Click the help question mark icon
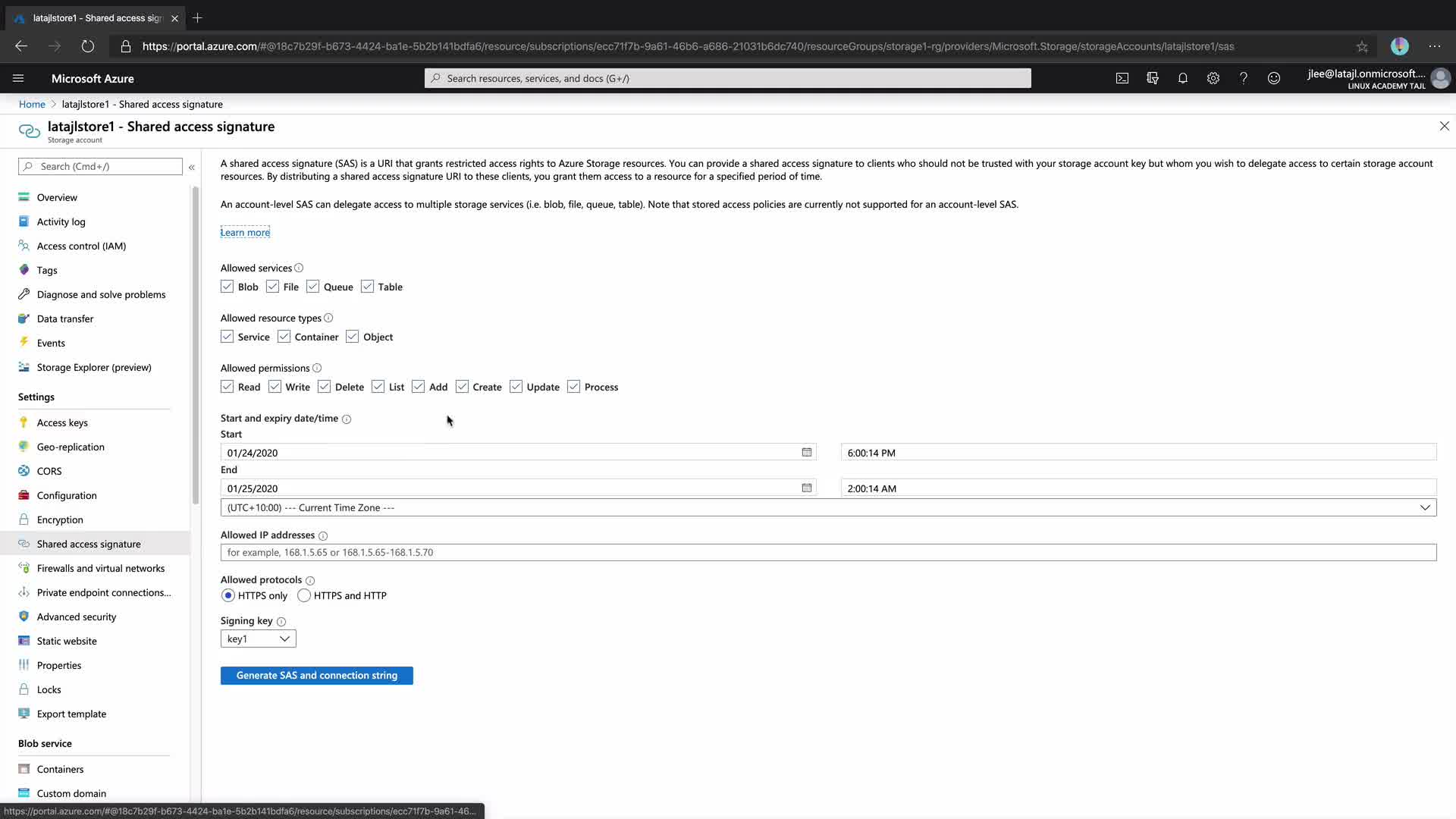1456x819 pixels. 1244,78
